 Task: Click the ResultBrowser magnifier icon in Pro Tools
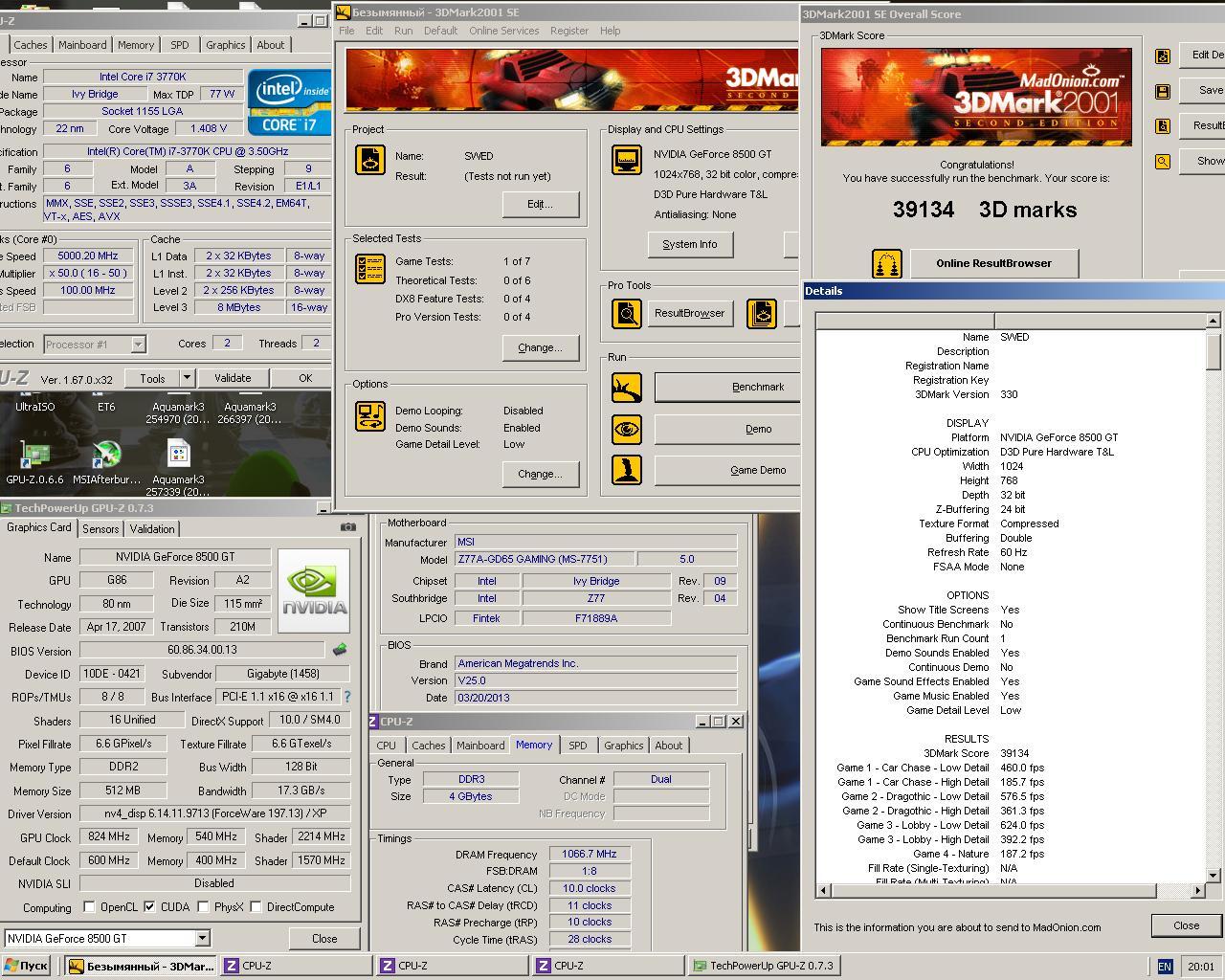[627, 313]
